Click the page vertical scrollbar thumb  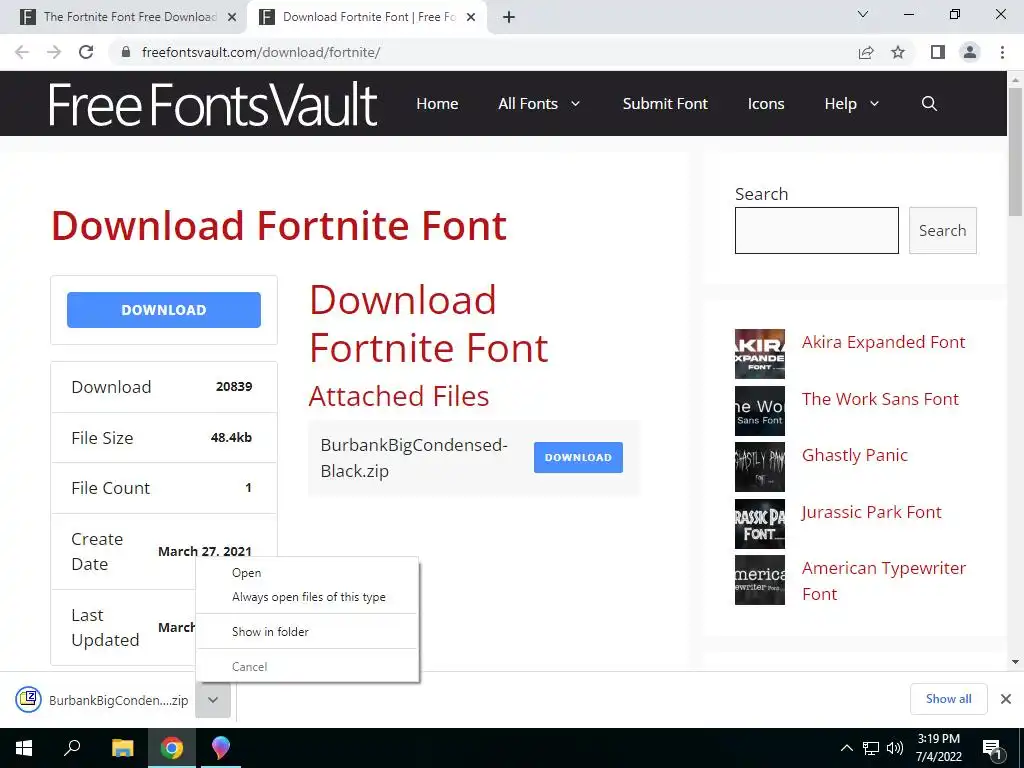1015,152
